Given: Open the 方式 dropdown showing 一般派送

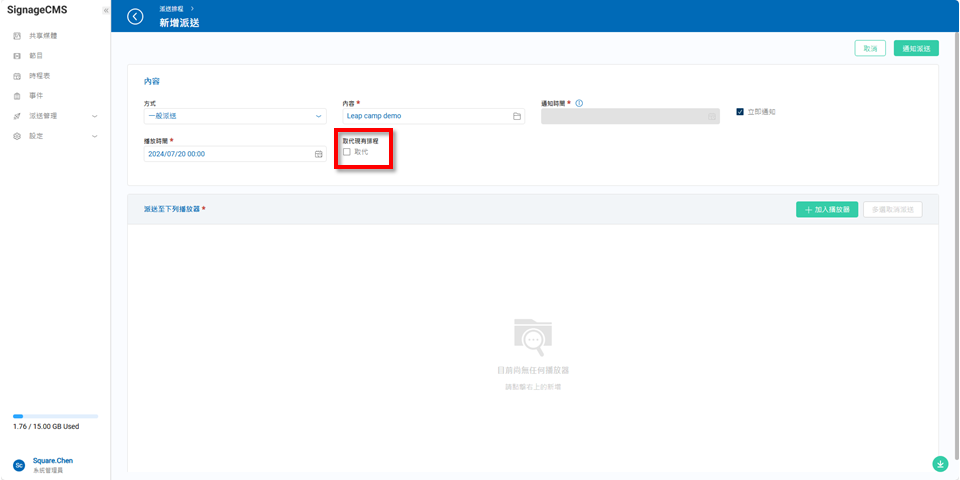Looking at the screenshot, I should coord(235,116).
